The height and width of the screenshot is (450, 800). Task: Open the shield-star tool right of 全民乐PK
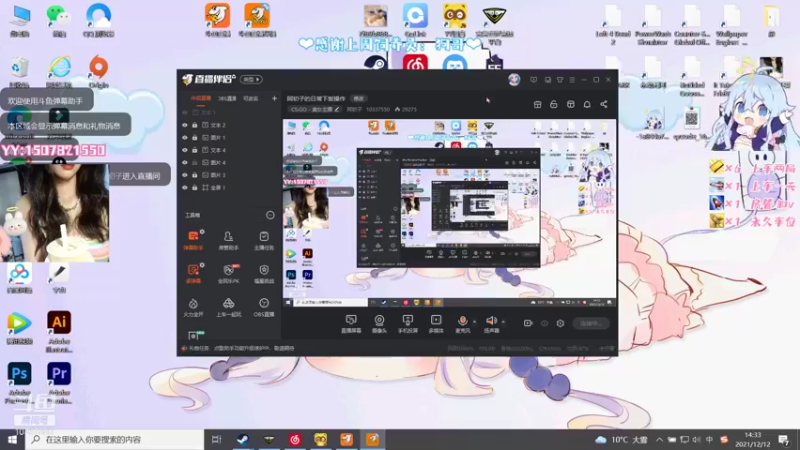click(264, 273)
